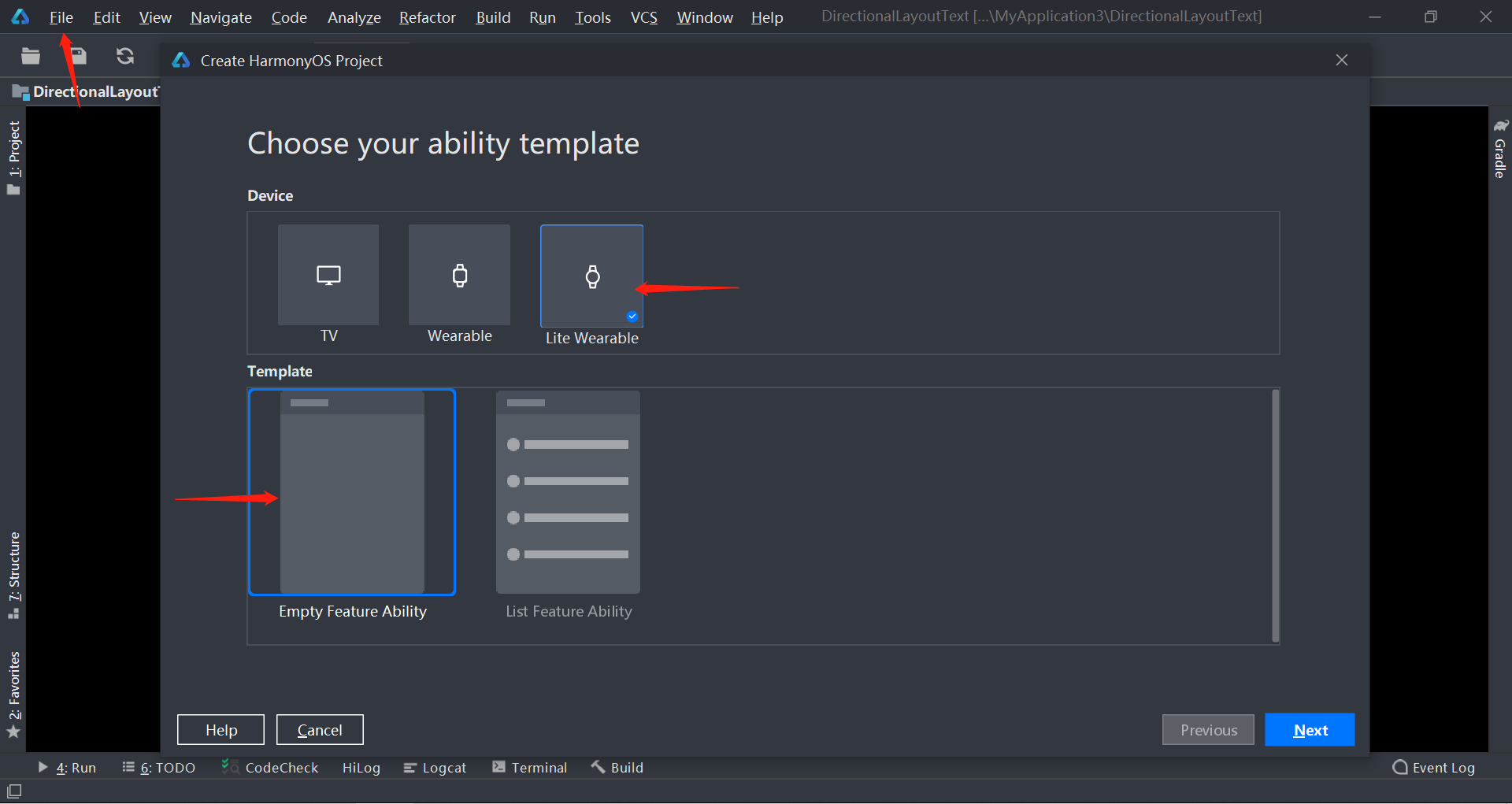Click the Next button
The height and width of the screenshot is (804, 1512).
(x=1310, y=730)
